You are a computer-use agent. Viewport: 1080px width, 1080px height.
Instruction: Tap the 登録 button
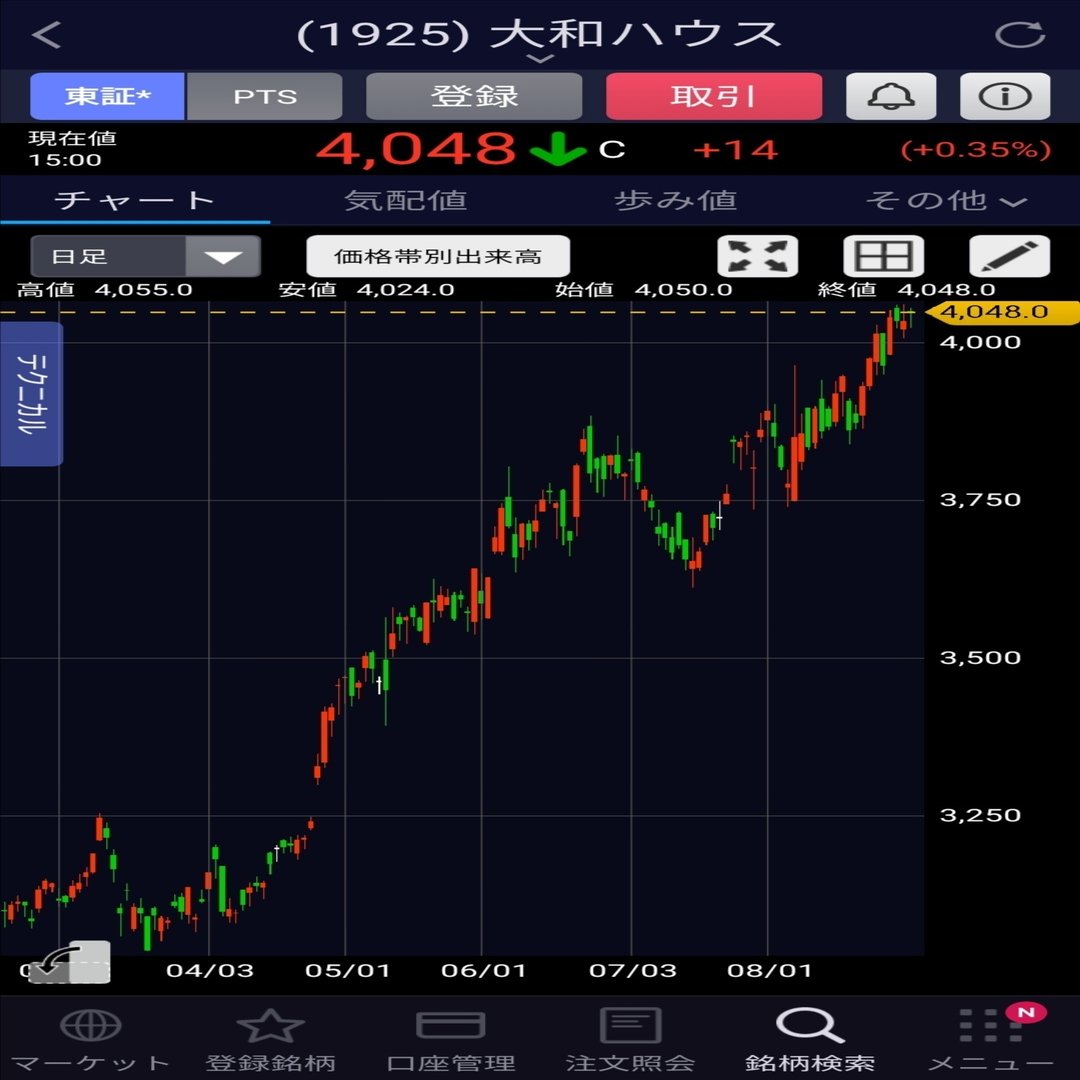[474, 96]
